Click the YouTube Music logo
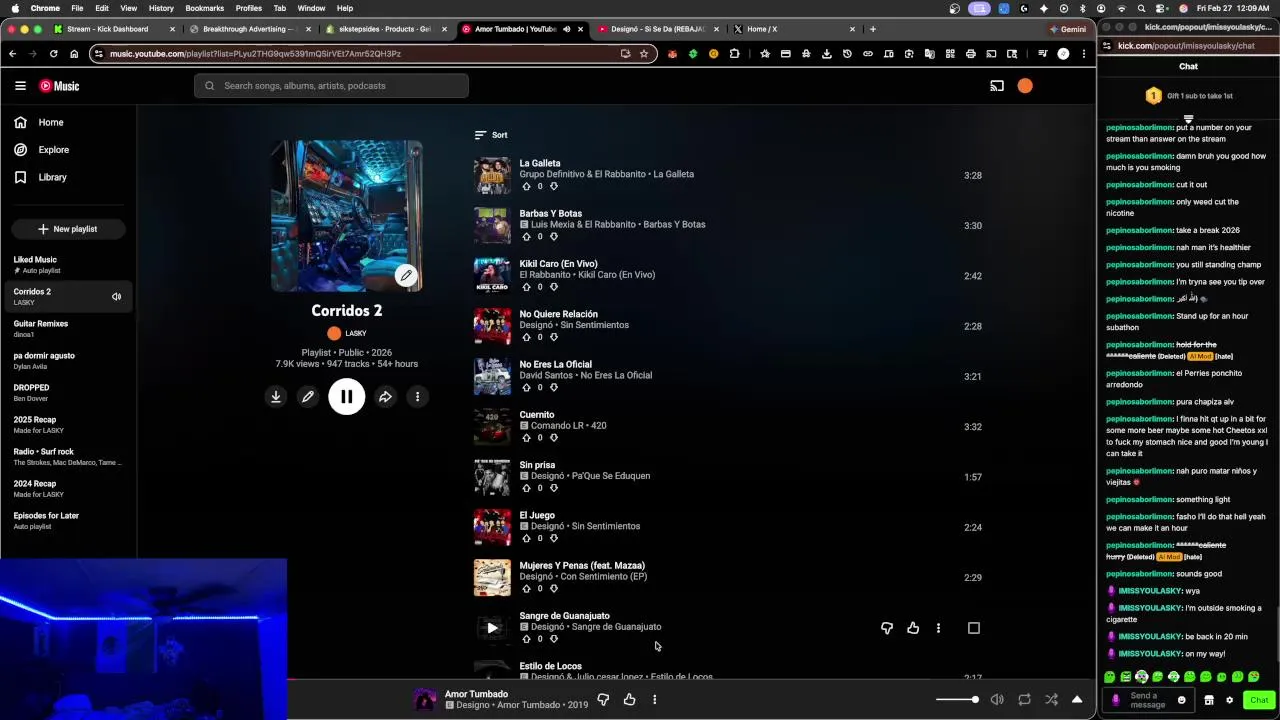The height and width of the screenshot is (720, 1280). point(59,86)
